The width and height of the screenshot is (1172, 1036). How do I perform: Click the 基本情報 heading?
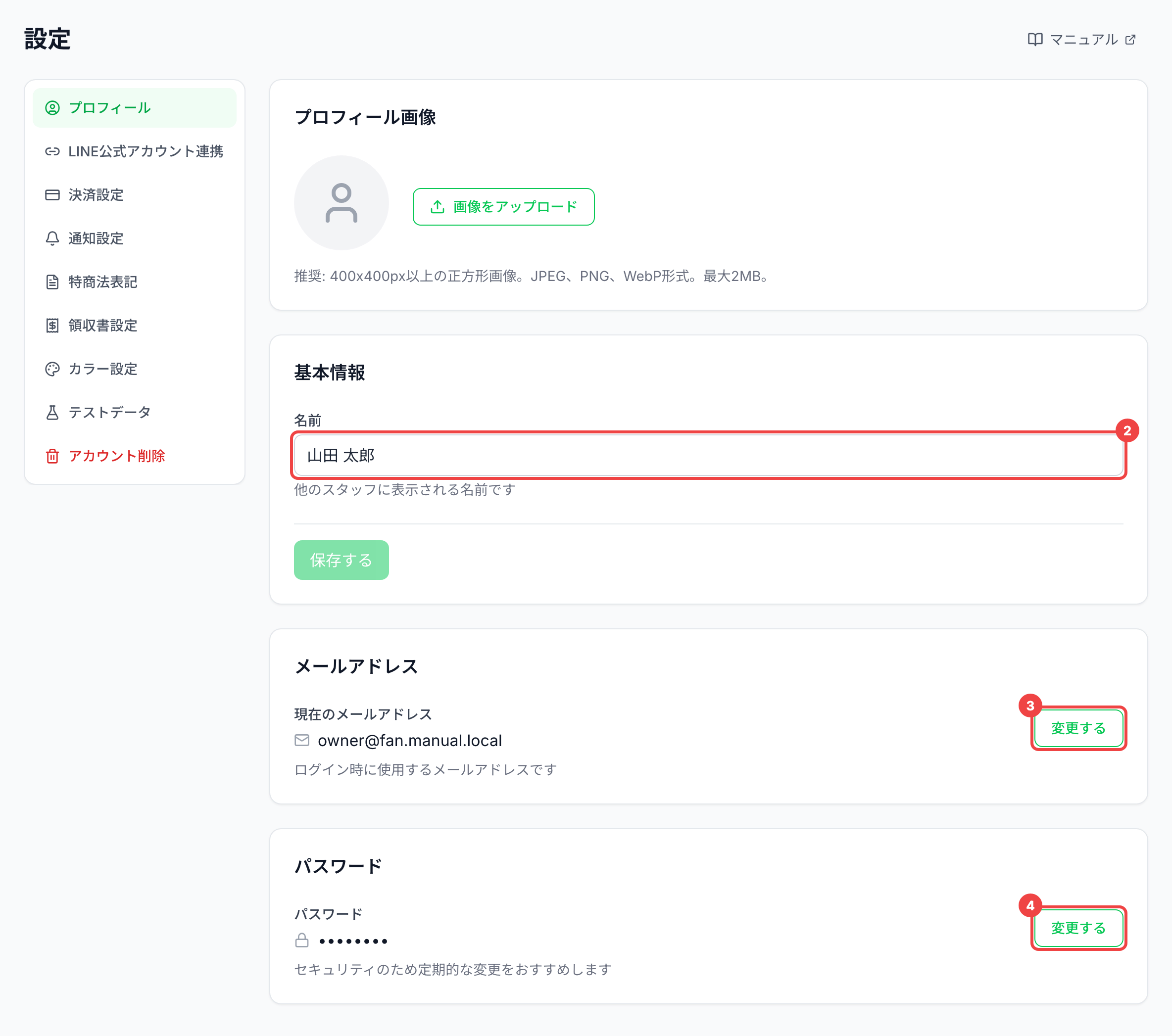[329, 373]
